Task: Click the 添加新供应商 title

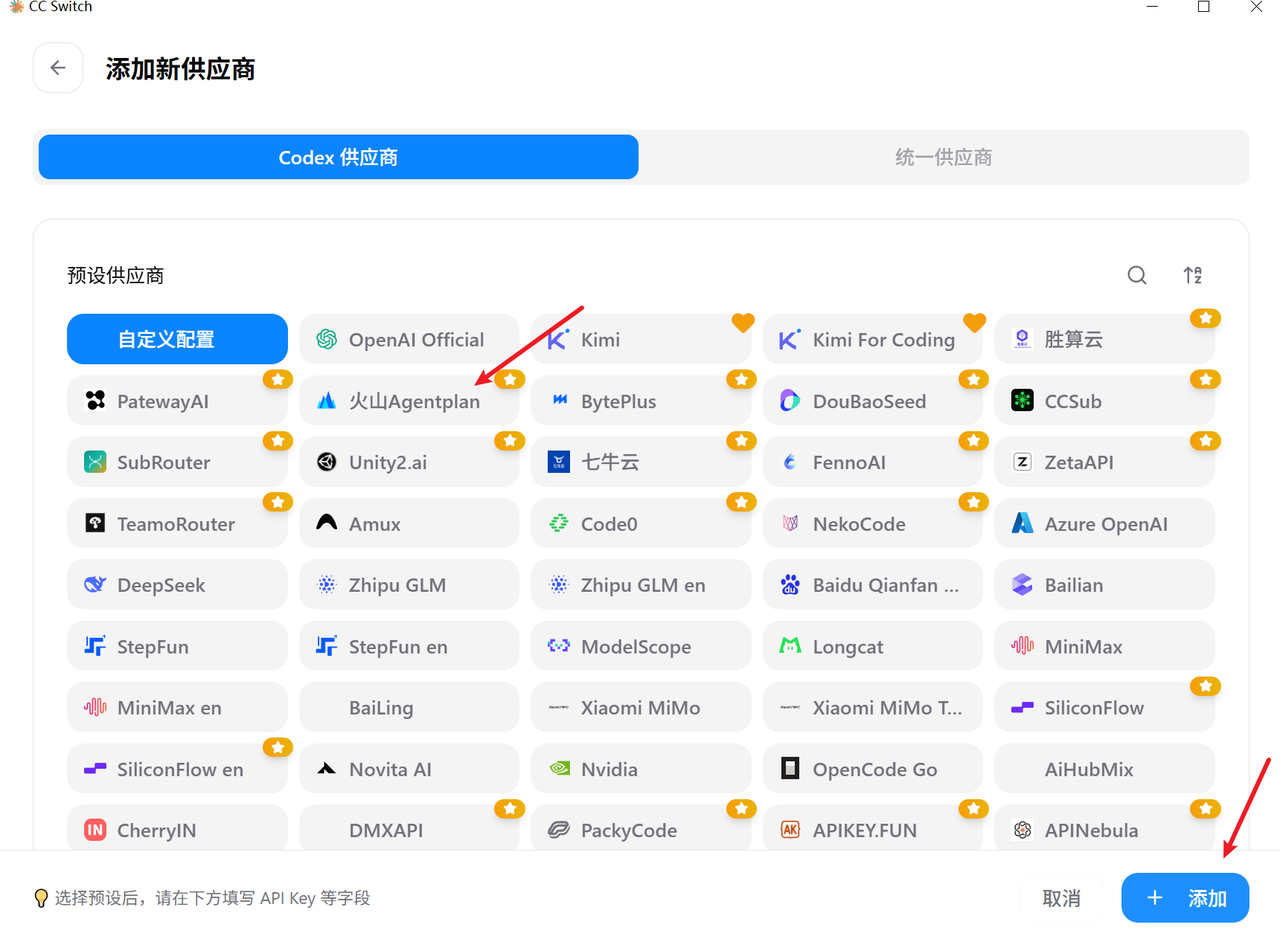Action: (181, 69)
